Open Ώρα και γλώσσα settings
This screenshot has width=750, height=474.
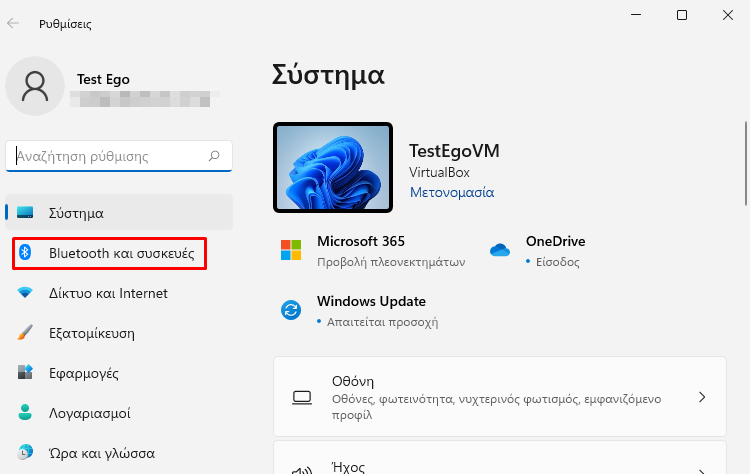(x=119, y=452)
